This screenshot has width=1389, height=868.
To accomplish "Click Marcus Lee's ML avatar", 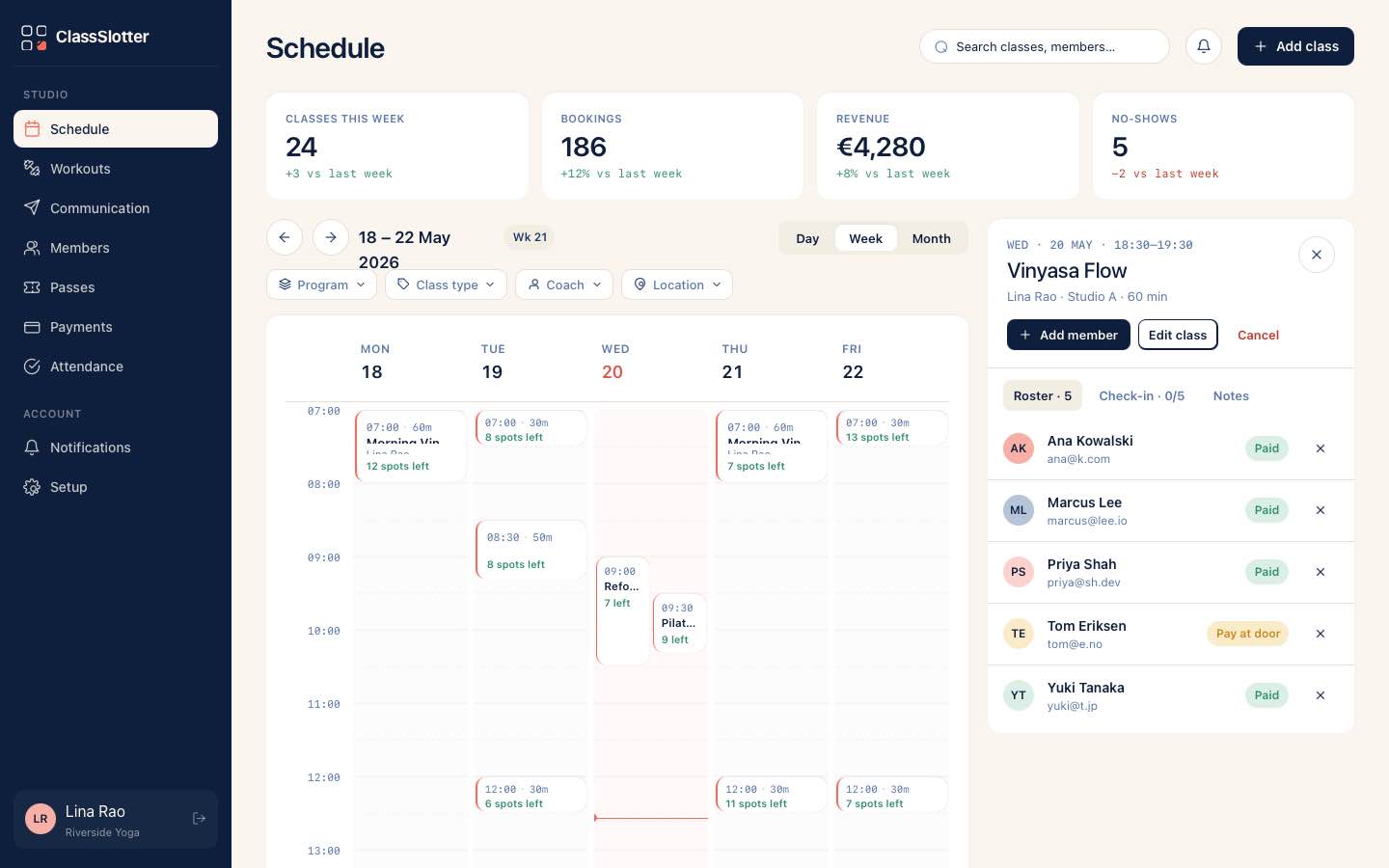I will 1019,510.
